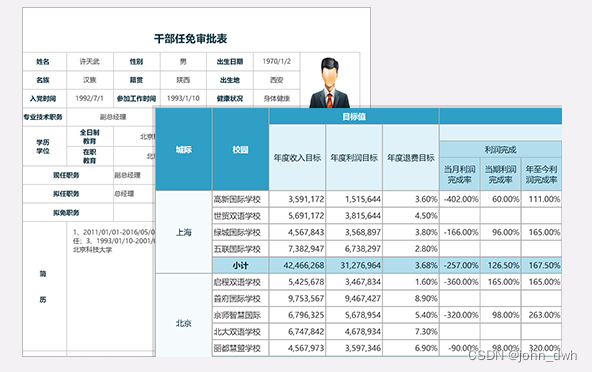Click the refund target cell 8.90%
The height and width of the screenshot is (372, 592).
pos(411,299)
